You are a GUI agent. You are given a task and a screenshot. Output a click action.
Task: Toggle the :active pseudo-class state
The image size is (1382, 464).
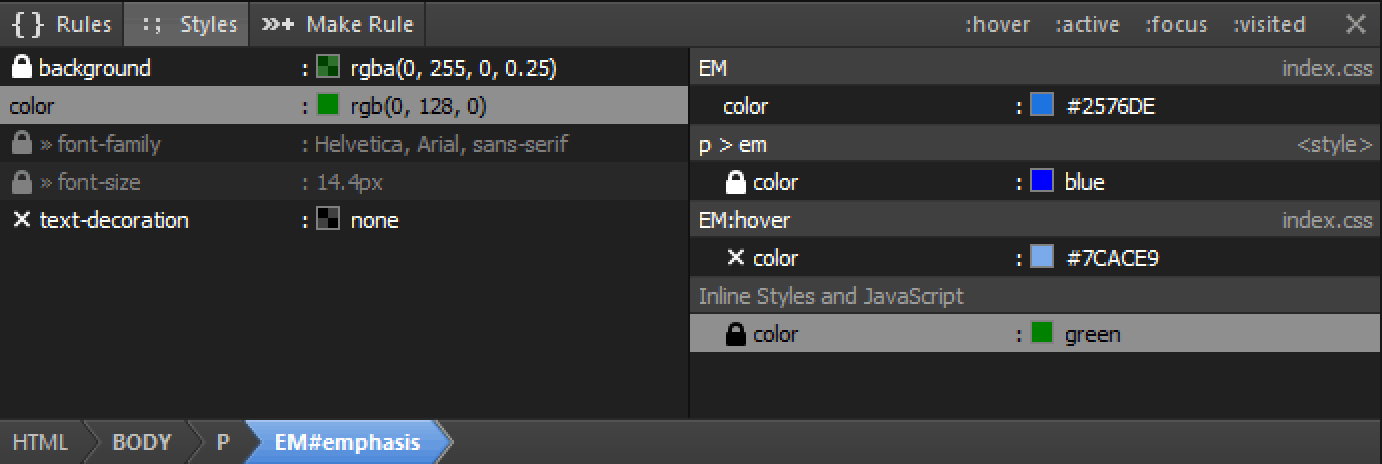[x=1087, y=24]
